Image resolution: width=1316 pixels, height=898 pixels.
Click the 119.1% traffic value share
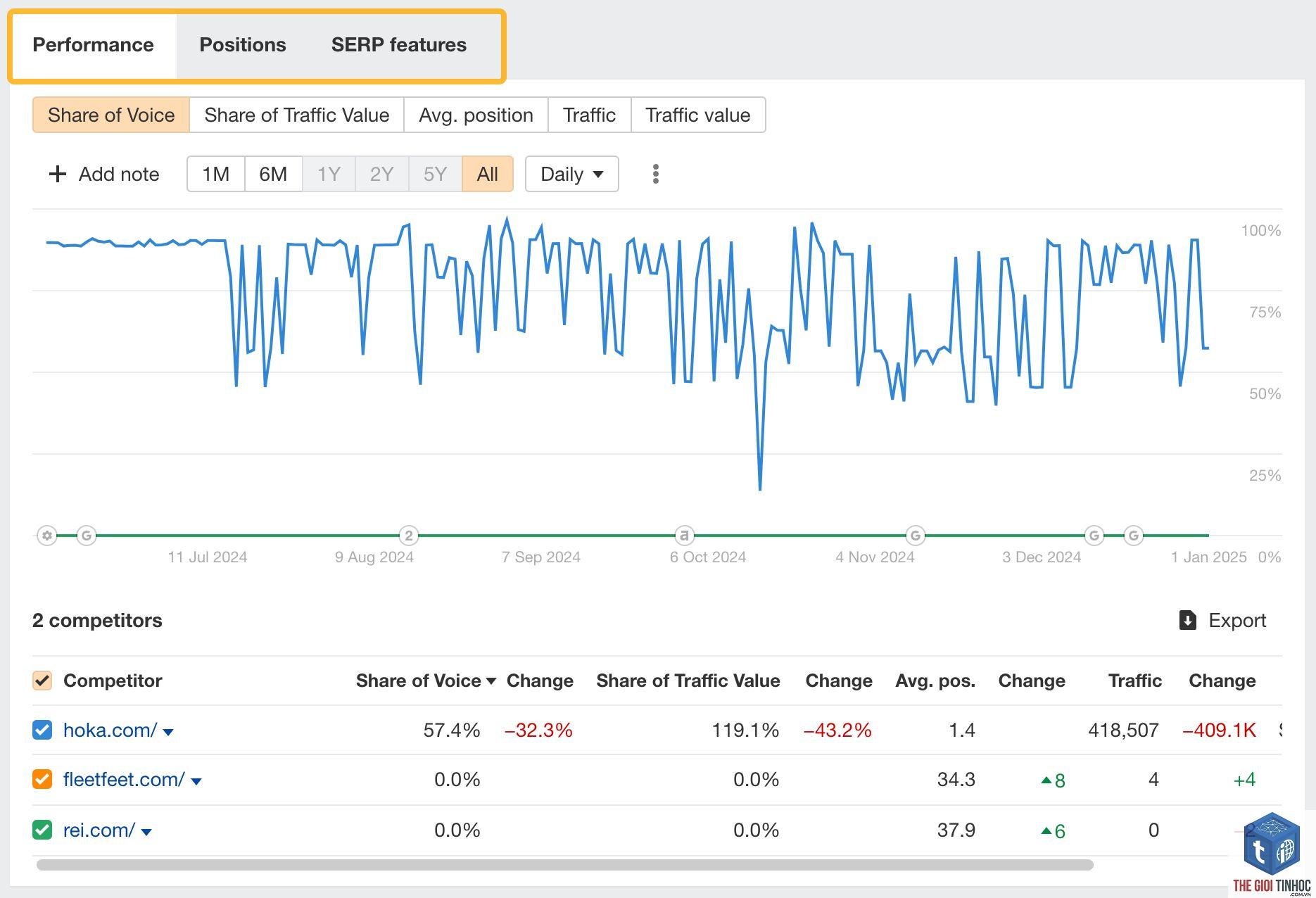tap(745, 730)
